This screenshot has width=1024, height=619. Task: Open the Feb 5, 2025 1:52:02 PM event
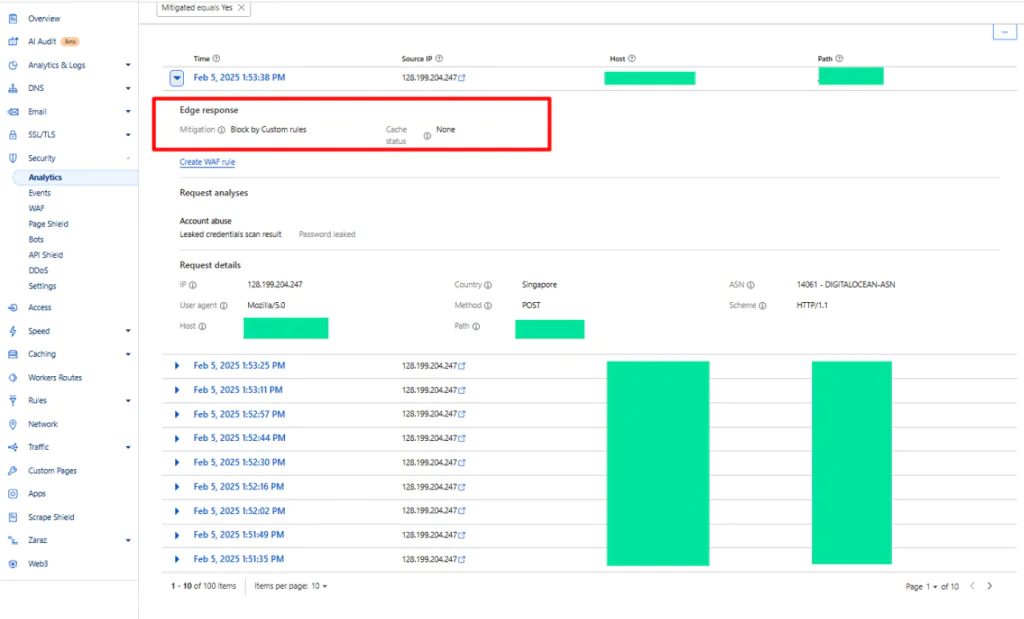[x=239, y=511]
